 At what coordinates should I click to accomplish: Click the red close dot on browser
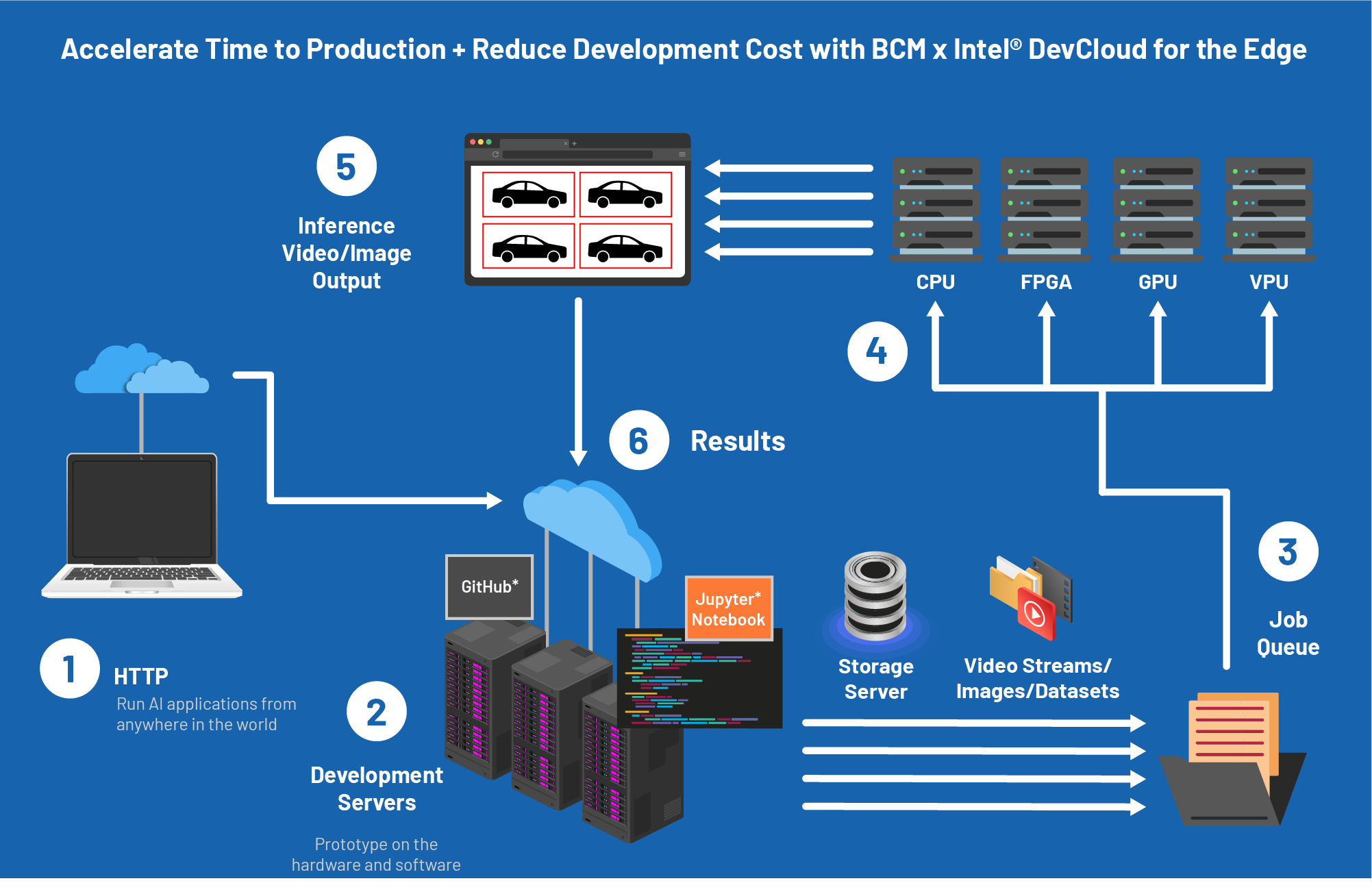473,142
